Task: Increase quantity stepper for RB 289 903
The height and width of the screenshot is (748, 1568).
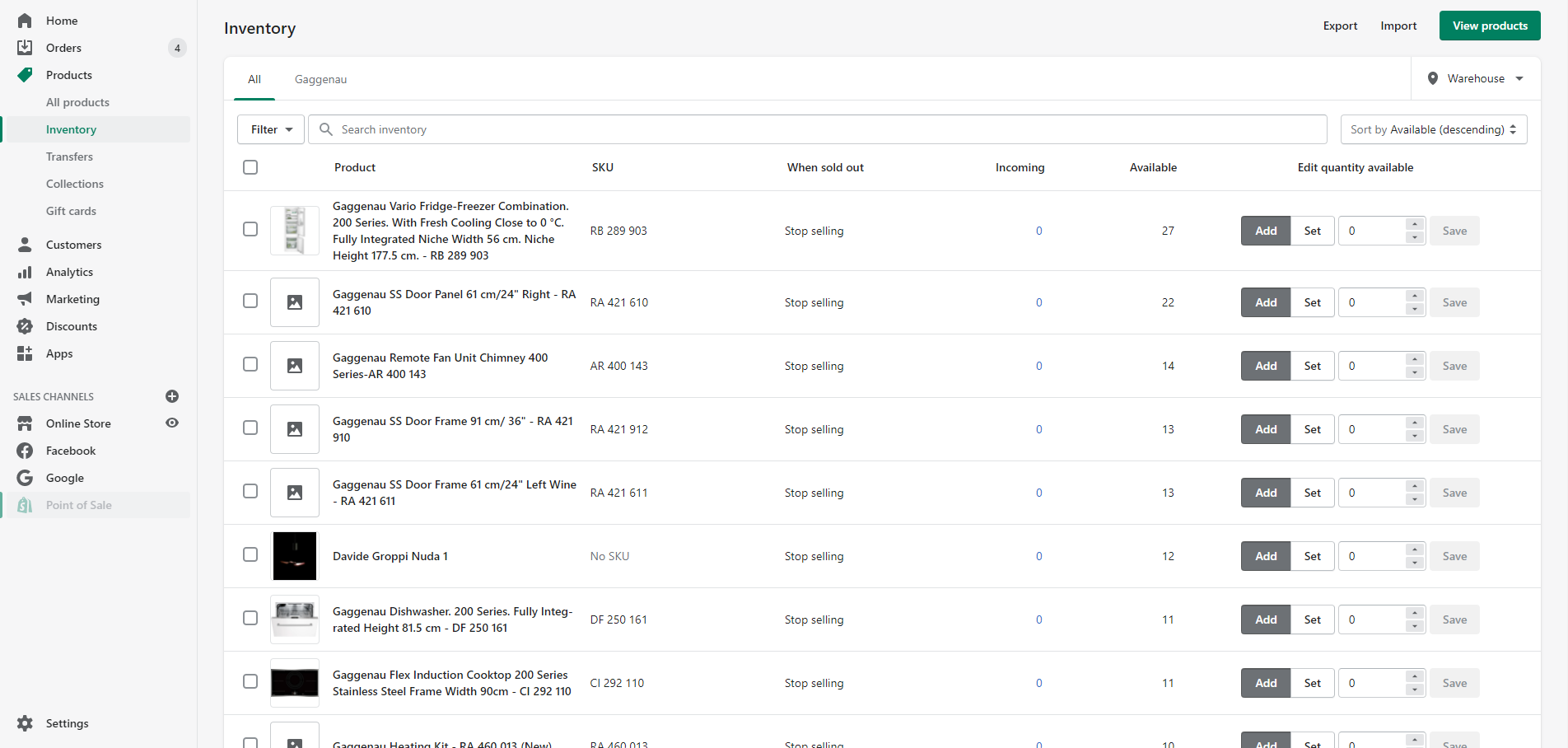Action: tap(1415, 224)
